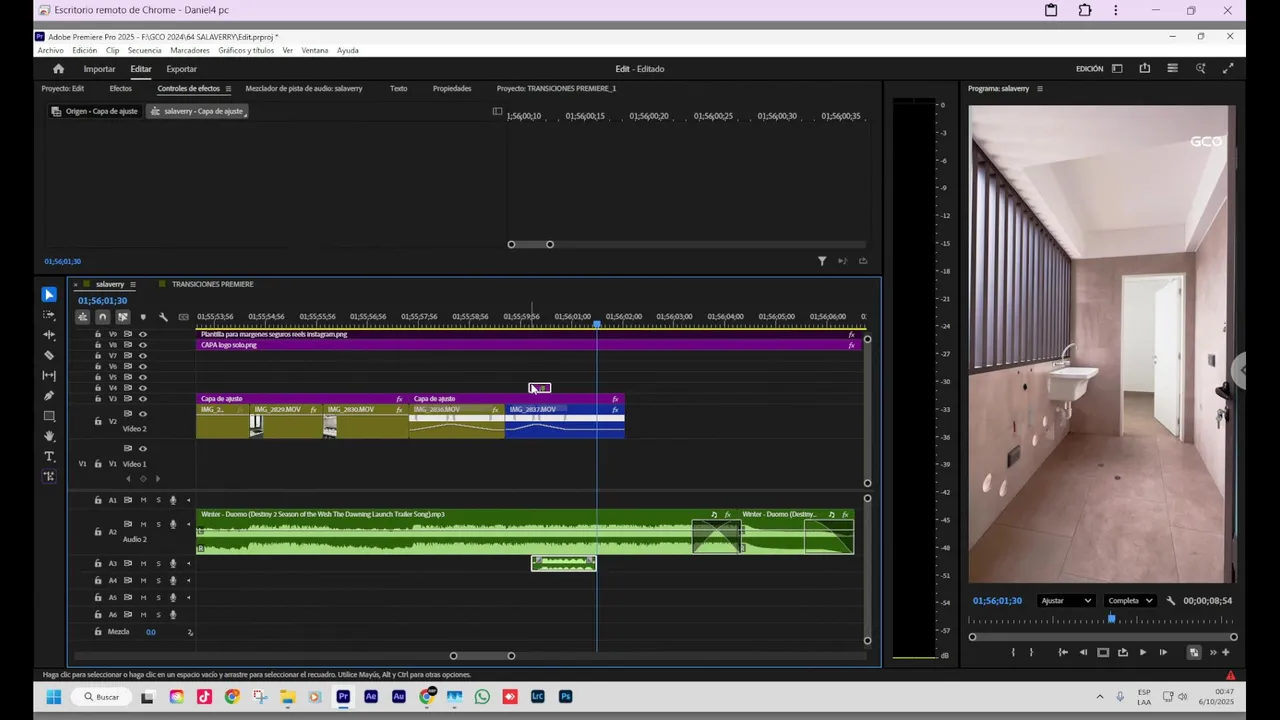Image resolution: width=1280 pixels, height=720 pixels.
Task: Open the Completa playback resolution dropdown
Action: click(x=1130, y=601)
